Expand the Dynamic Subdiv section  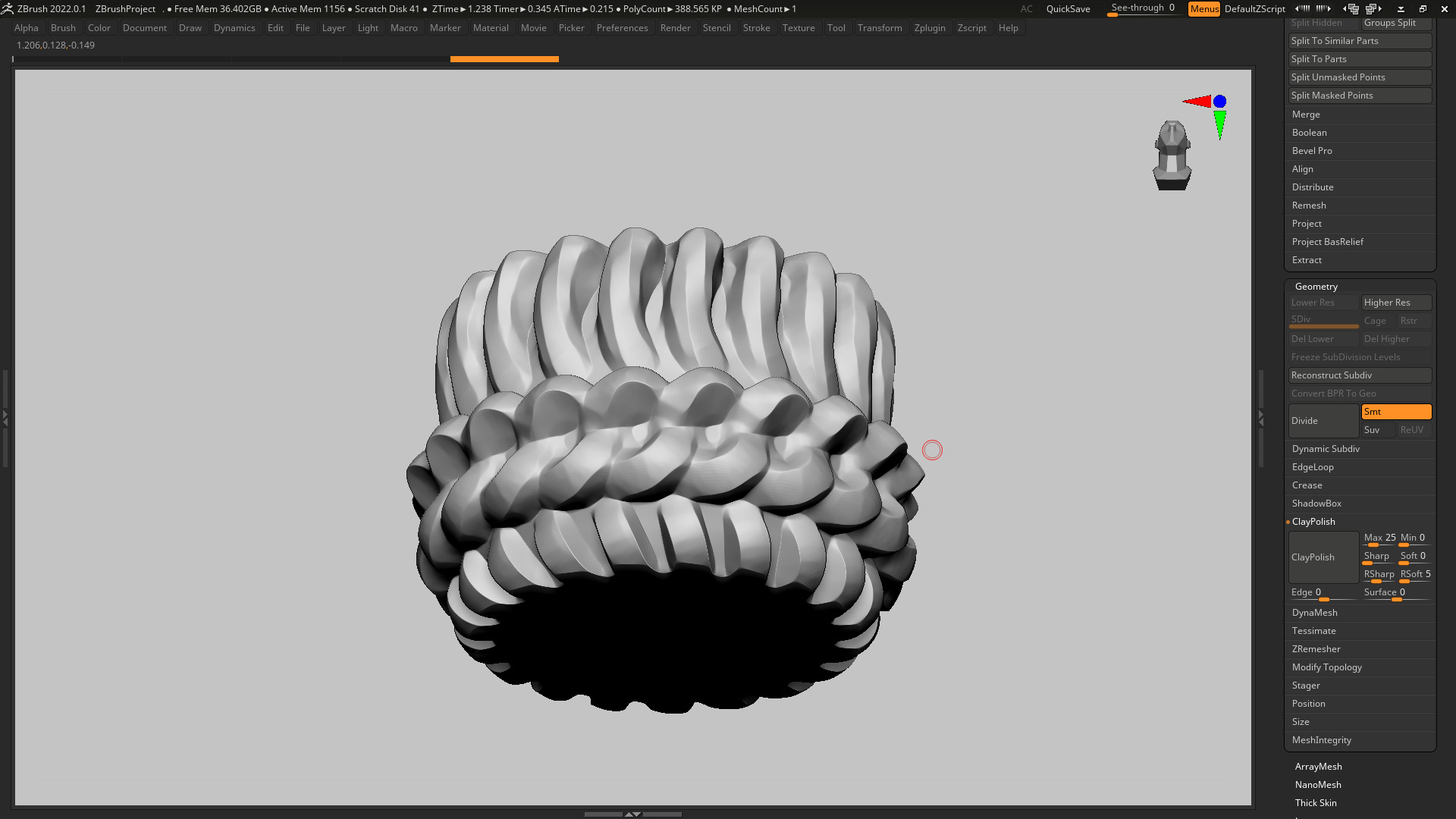pyautogui.click(x=1326, y=449)
